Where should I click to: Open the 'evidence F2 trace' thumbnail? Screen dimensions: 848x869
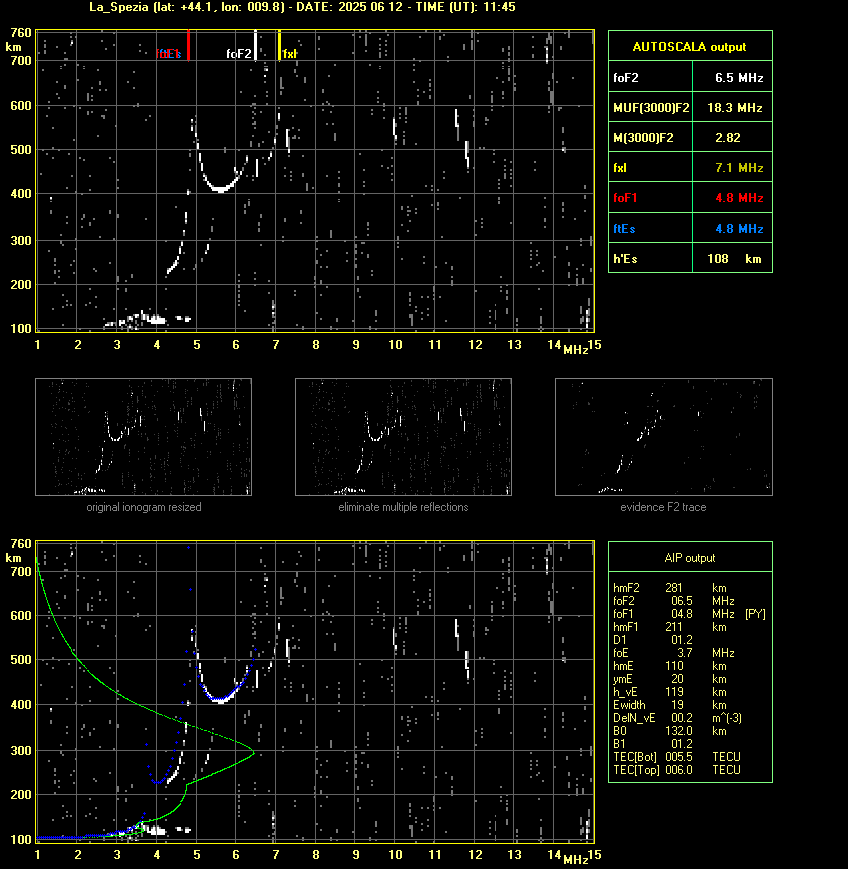click(664, 437)
